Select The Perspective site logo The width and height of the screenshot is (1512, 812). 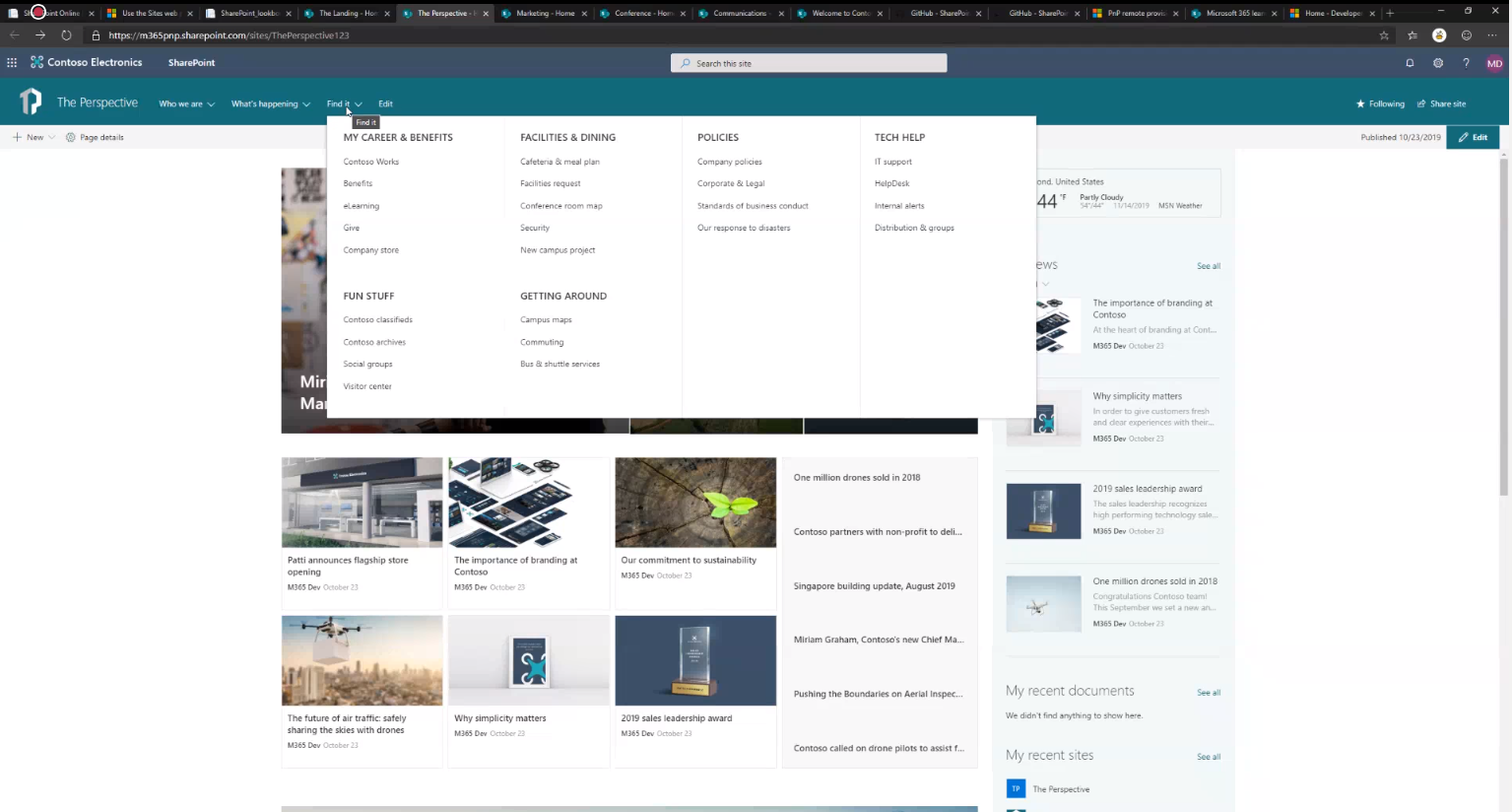click(x=31, y=102)
